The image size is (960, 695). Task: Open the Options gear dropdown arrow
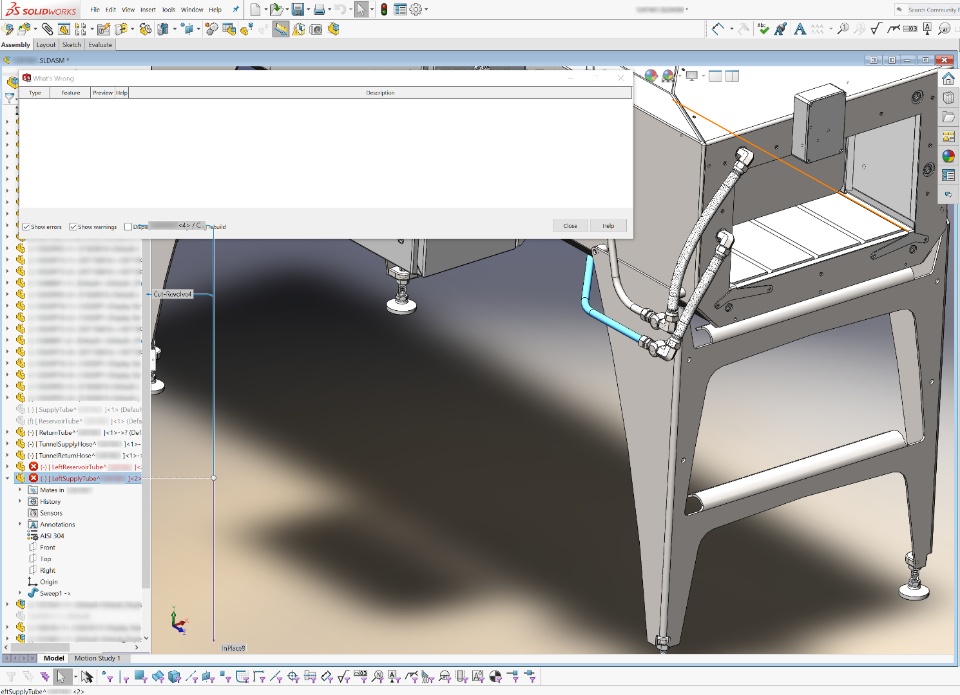(x=426, y=9)
